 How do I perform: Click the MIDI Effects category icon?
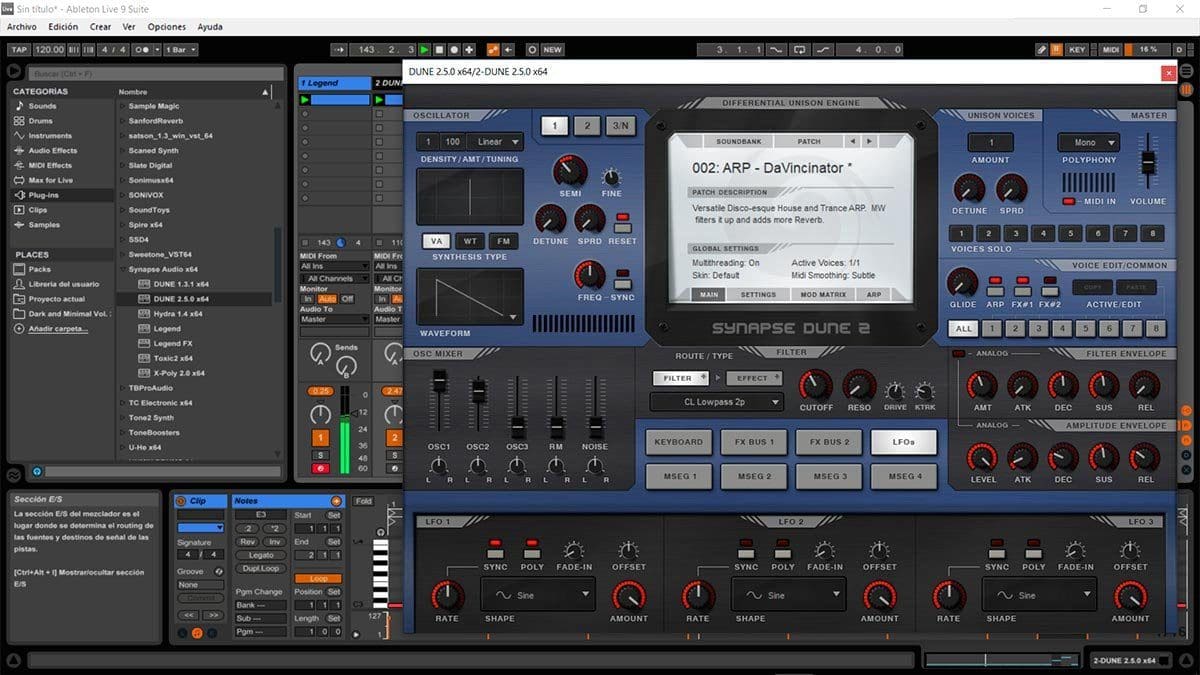coord(17,166)
